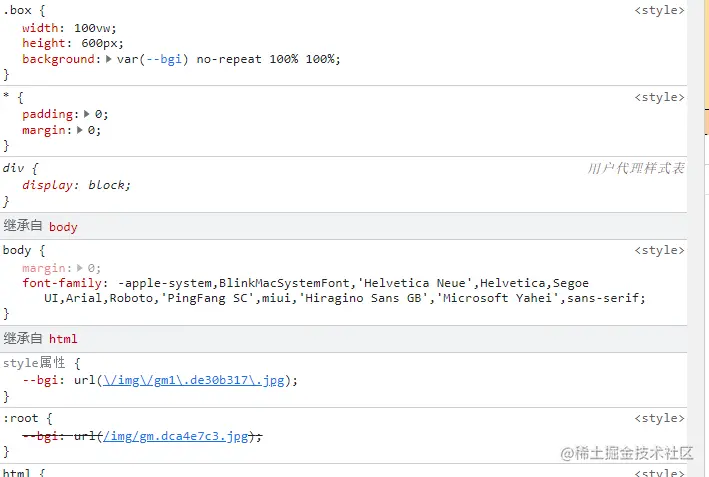Select the html selector at the bottom

(16, 472)
